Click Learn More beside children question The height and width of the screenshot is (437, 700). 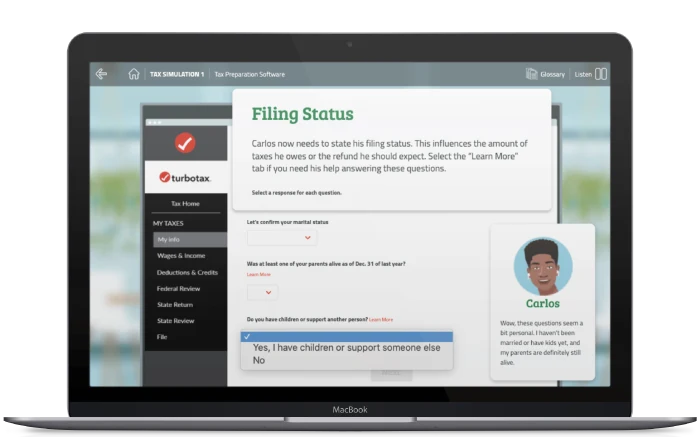coord(380,319)
